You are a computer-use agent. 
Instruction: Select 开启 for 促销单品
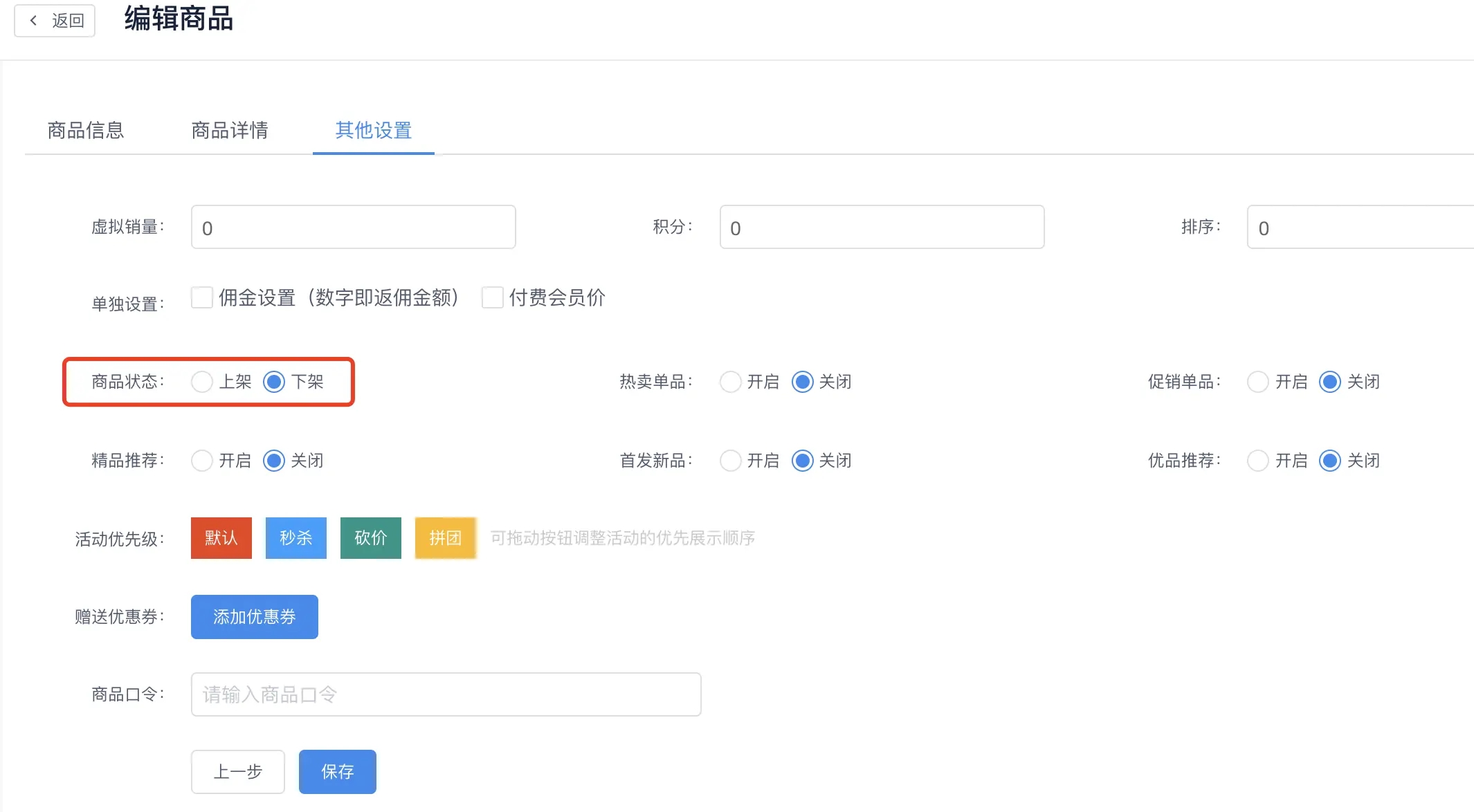[x=1258, y=382]
